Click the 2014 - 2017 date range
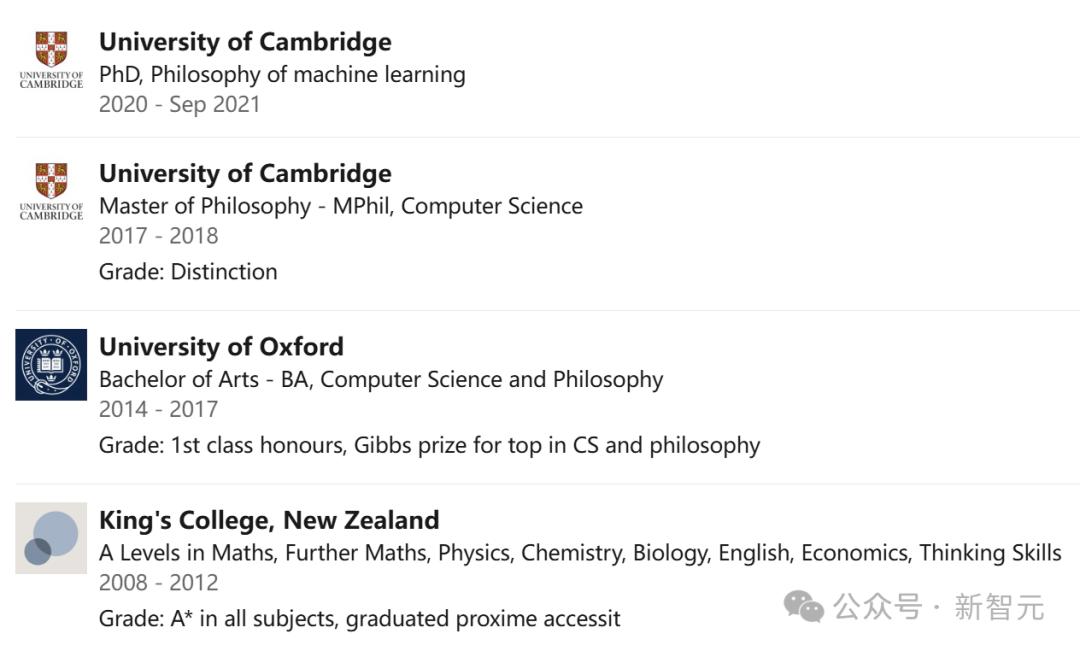Image resolution: width=1080 pixels, height=651 pixels. coord(158,409)
